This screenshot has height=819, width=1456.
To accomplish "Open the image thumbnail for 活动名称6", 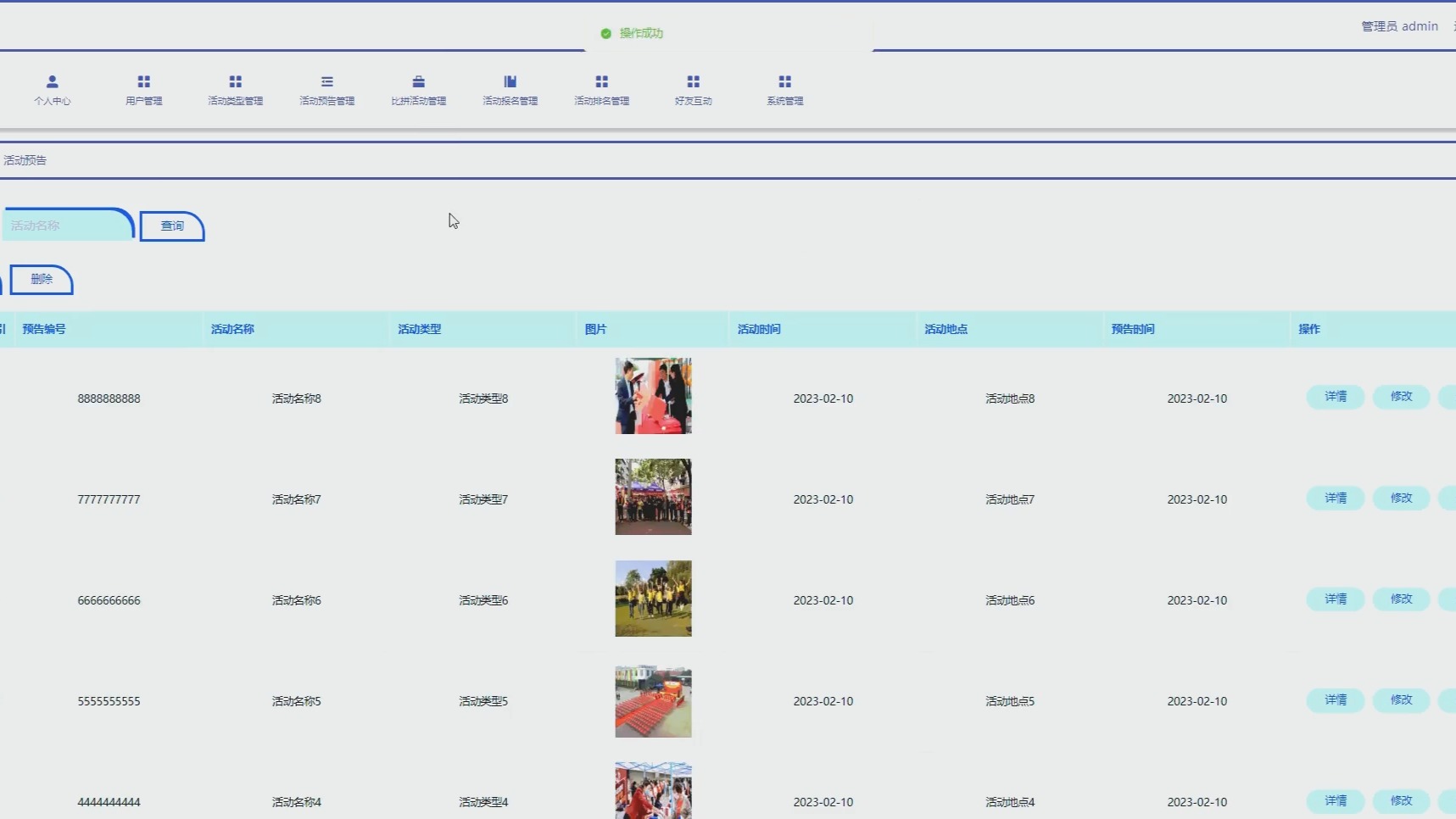I will pos(653,599).
